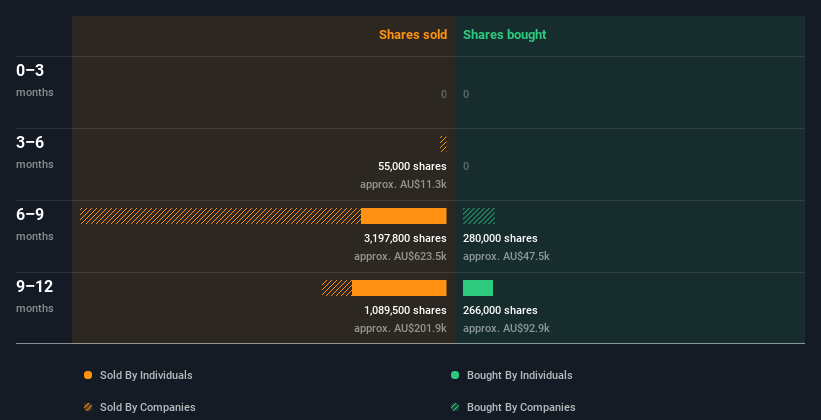Click the 6–9 months row label
This screenshot has height=420, width=821.
pos(35,224)
